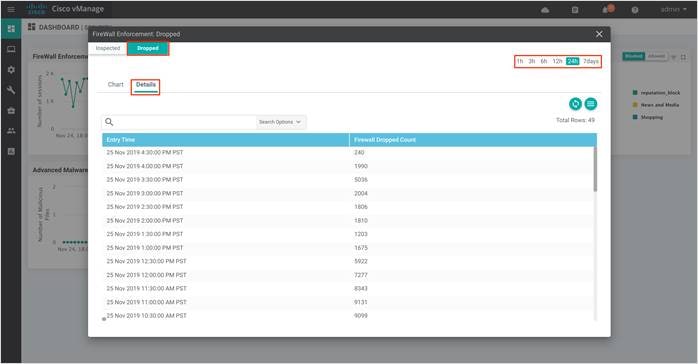
Task: Open the Configuration gear sidebar icon
Action: pyautogui.click(x=11, y=70)
